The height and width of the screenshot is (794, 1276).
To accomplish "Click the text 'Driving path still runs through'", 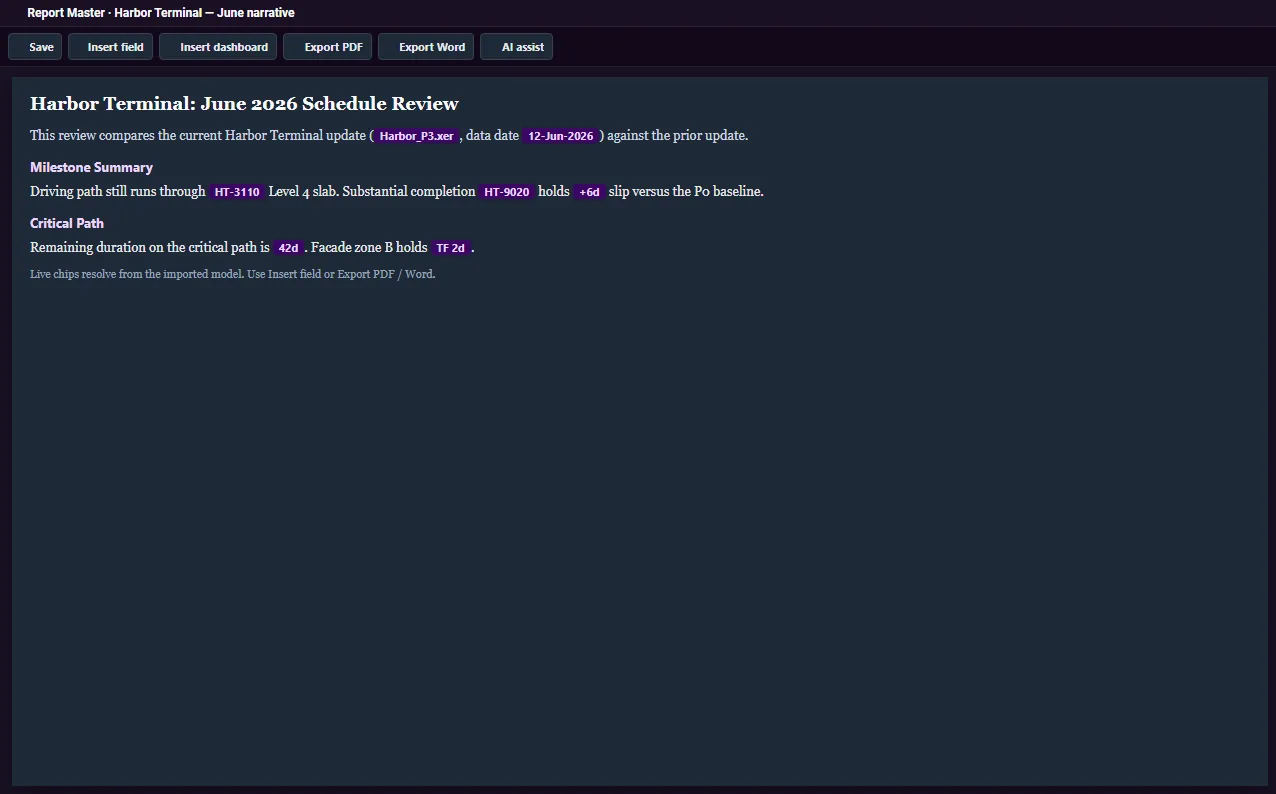I will (x=118, y=191).
